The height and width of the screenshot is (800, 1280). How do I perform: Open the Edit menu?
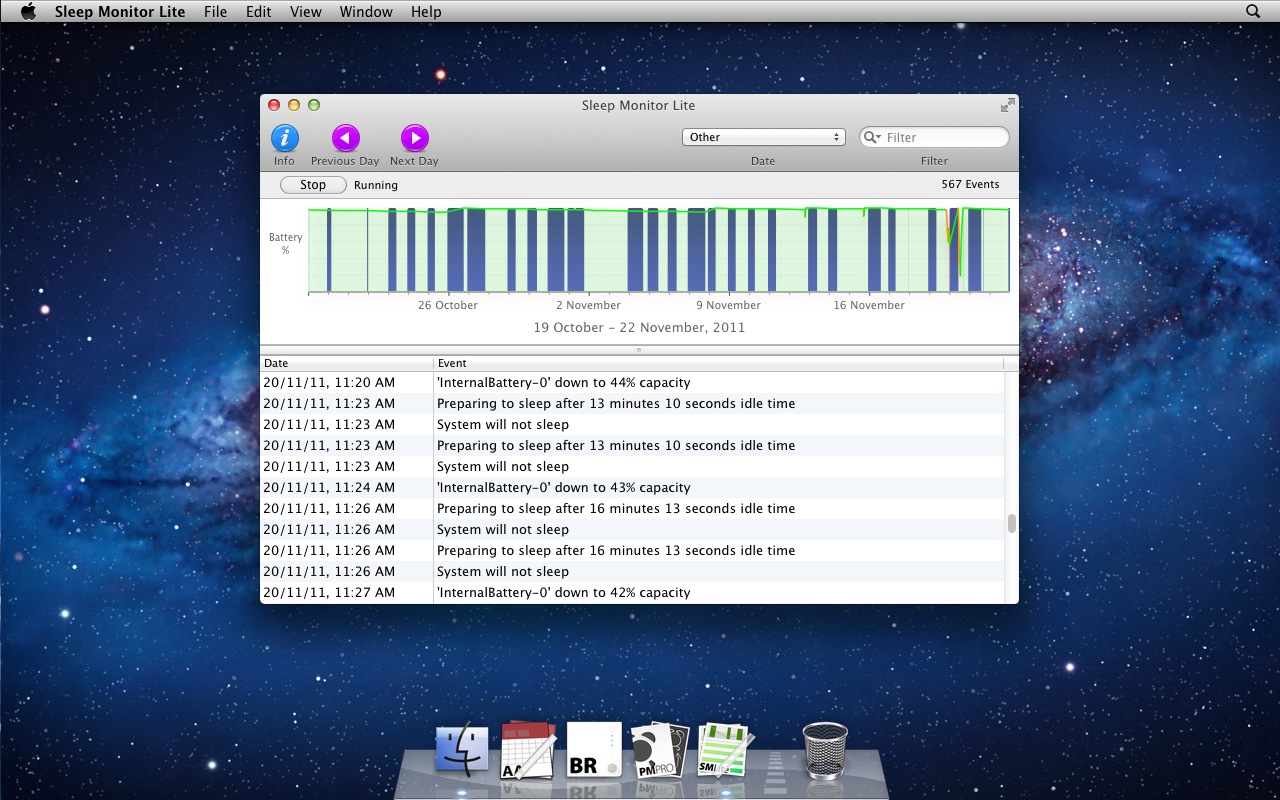[x=258, y=11]
